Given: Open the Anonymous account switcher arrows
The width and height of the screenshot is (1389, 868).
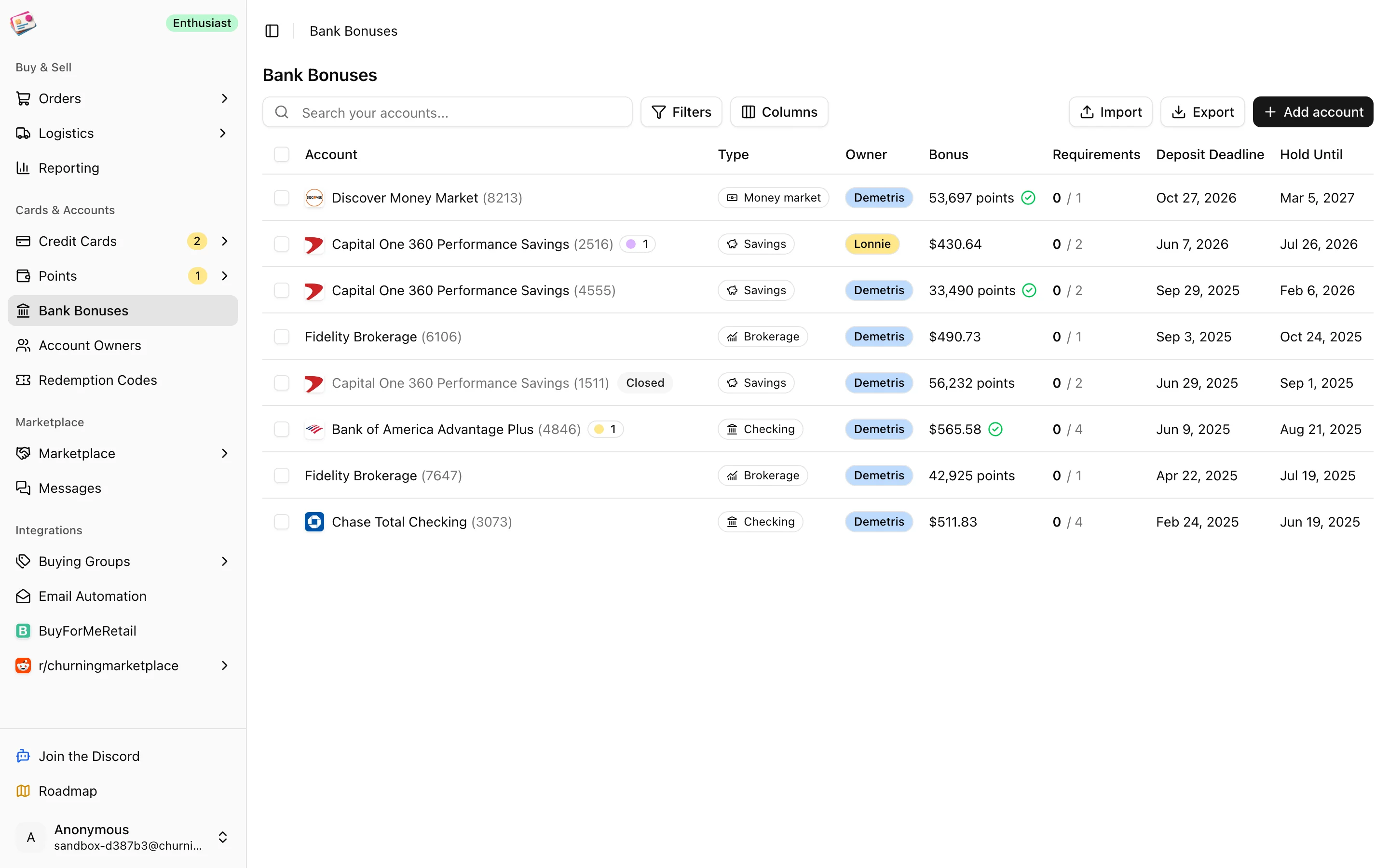Looking at the screenshot, I should coord(223,837).
